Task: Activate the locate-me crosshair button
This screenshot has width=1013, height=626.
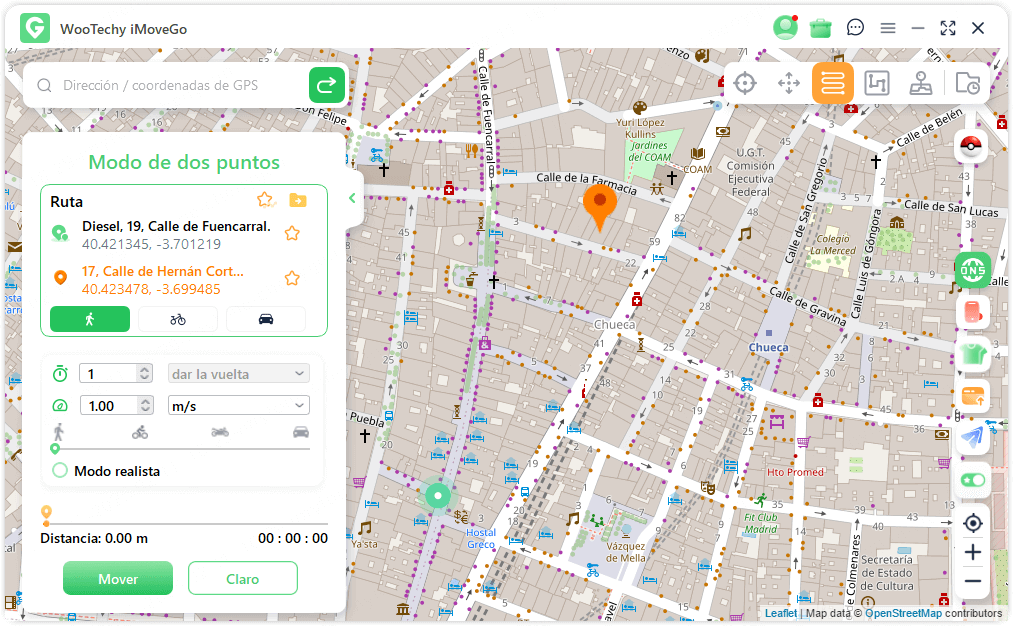Action: pyautogui.click(x=971, y=523)
